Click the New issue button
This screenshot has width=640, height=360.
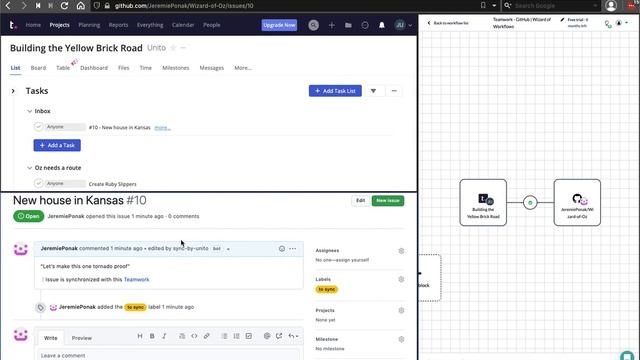tap(388, 200)
